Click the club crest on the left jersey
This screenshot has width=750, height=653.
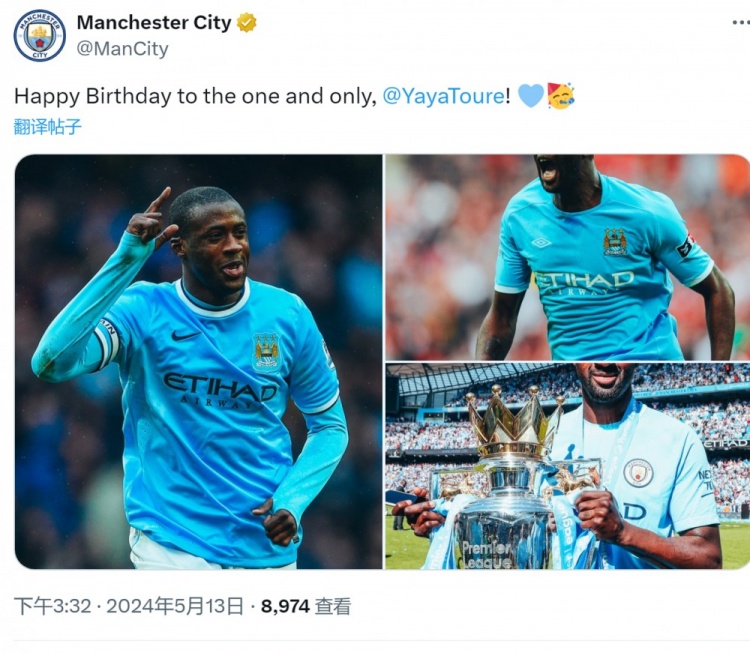click(266, 353)
